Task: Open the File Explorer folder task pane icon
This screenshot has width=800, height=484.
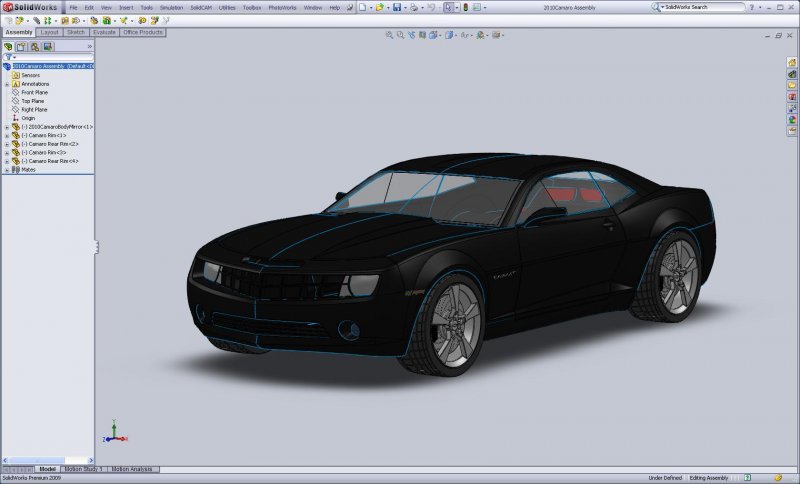Action: pyautogui.click(x=792, y=85)
